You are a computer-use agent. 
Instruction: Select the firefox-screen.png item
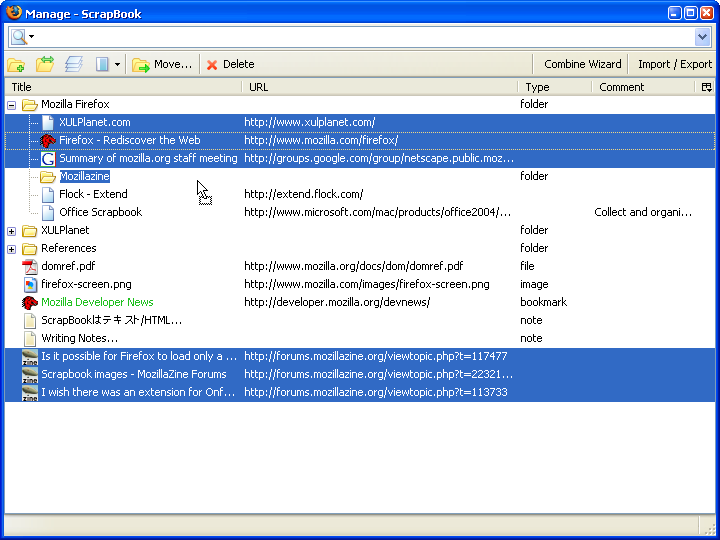pos(86,284)
